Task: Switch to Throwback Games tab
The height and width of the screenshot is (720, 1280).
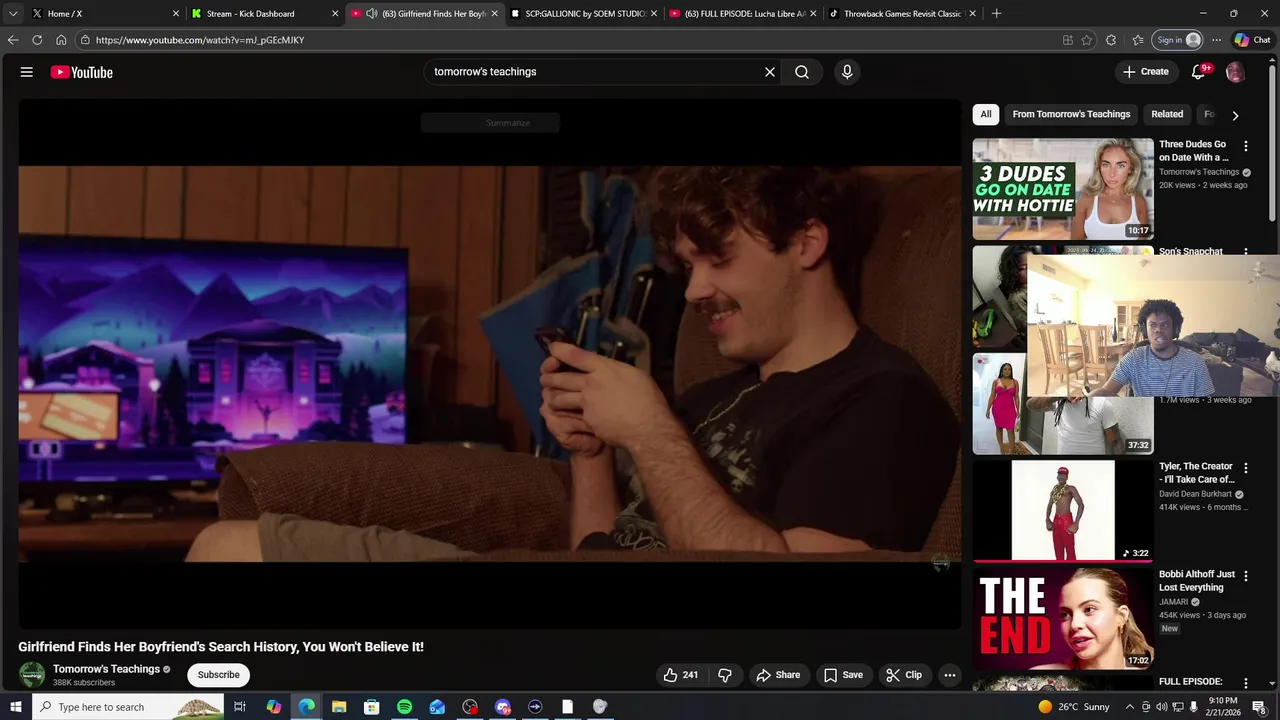Action: [902, 14]
